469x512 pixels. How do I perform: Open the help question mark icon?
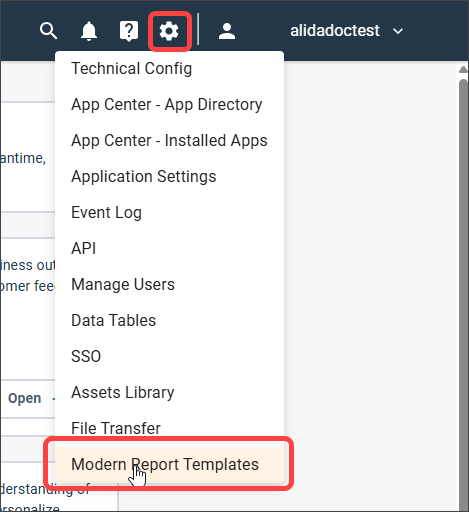129,31
